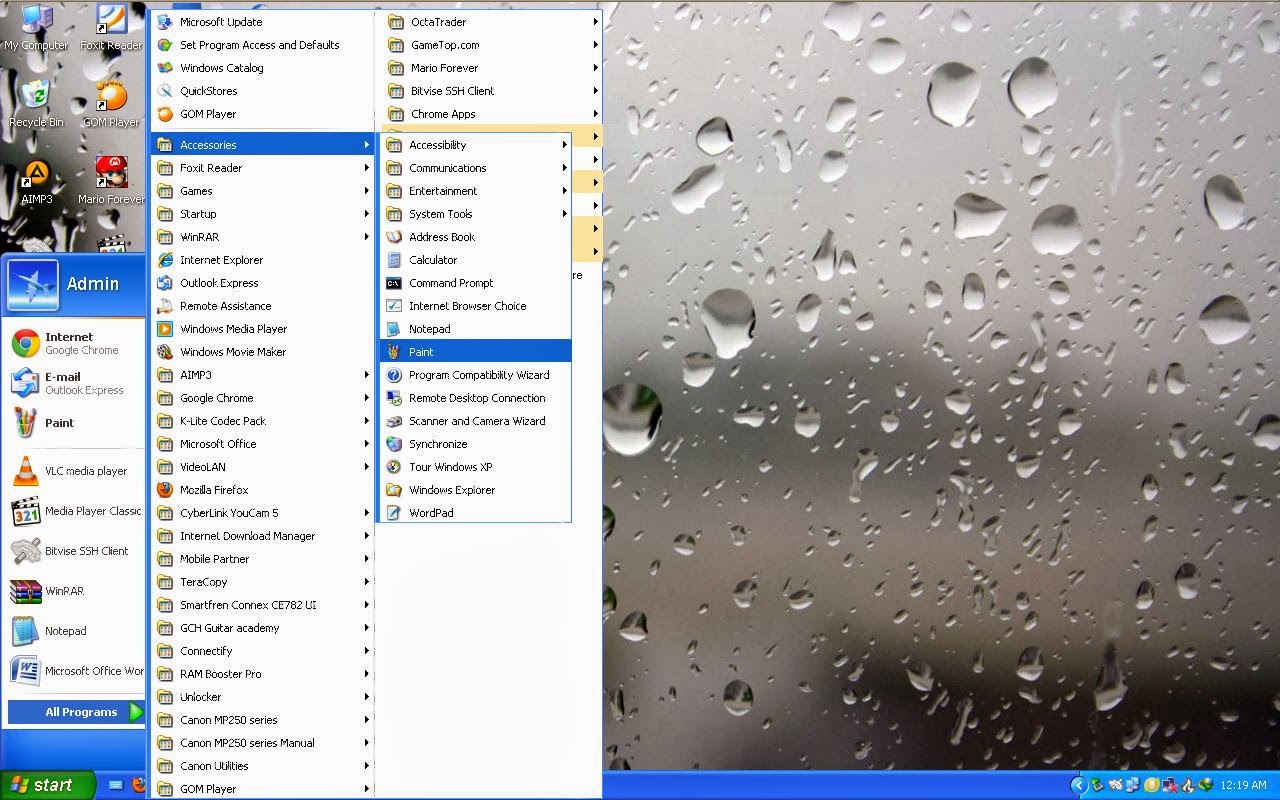Screen dimensions: 1280x800
Task: Click the Program Compatibility Wizard icon
Action: click(x=394, y=375)
